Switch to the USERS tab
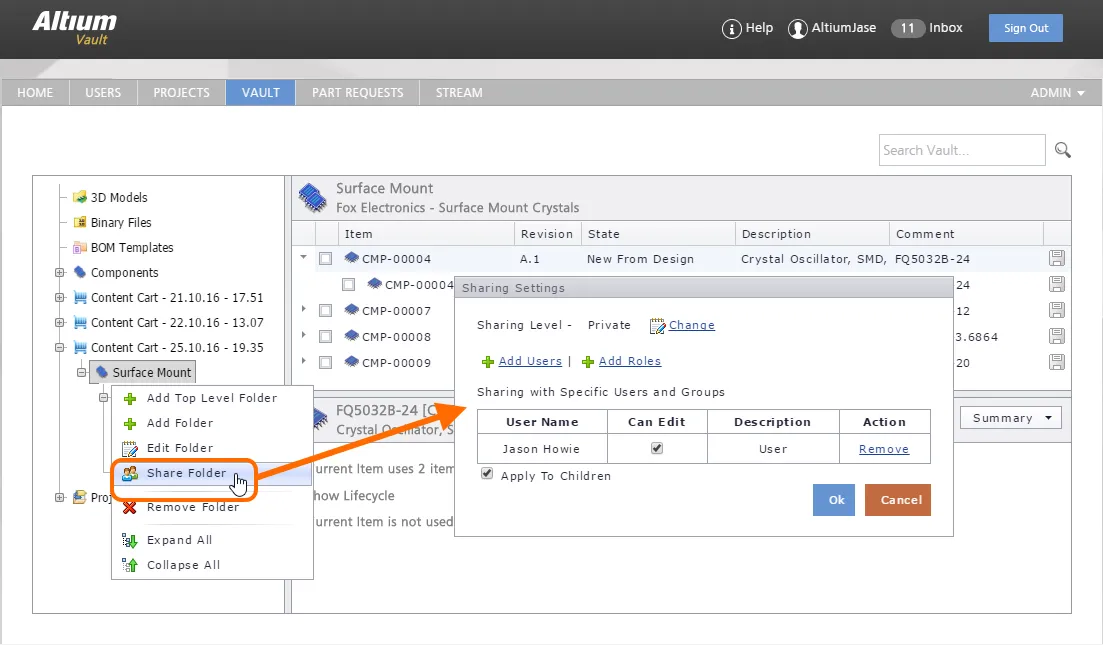 [x=103, y=93]
